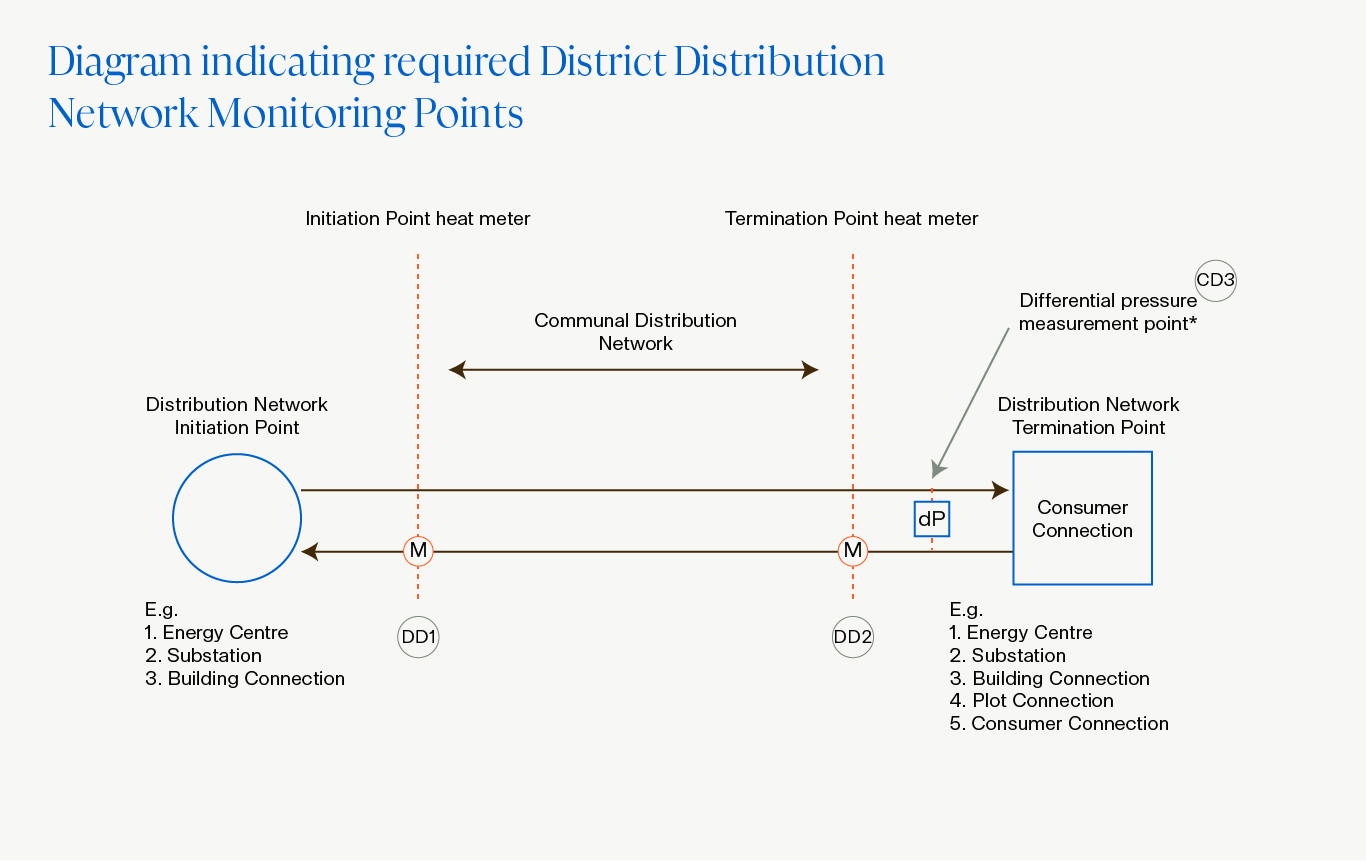Image resolution: width=1366 pixels, height=861 pixels.
Task: Click the return arrowhead pointing at blue circle
Action: coord(311,550)
